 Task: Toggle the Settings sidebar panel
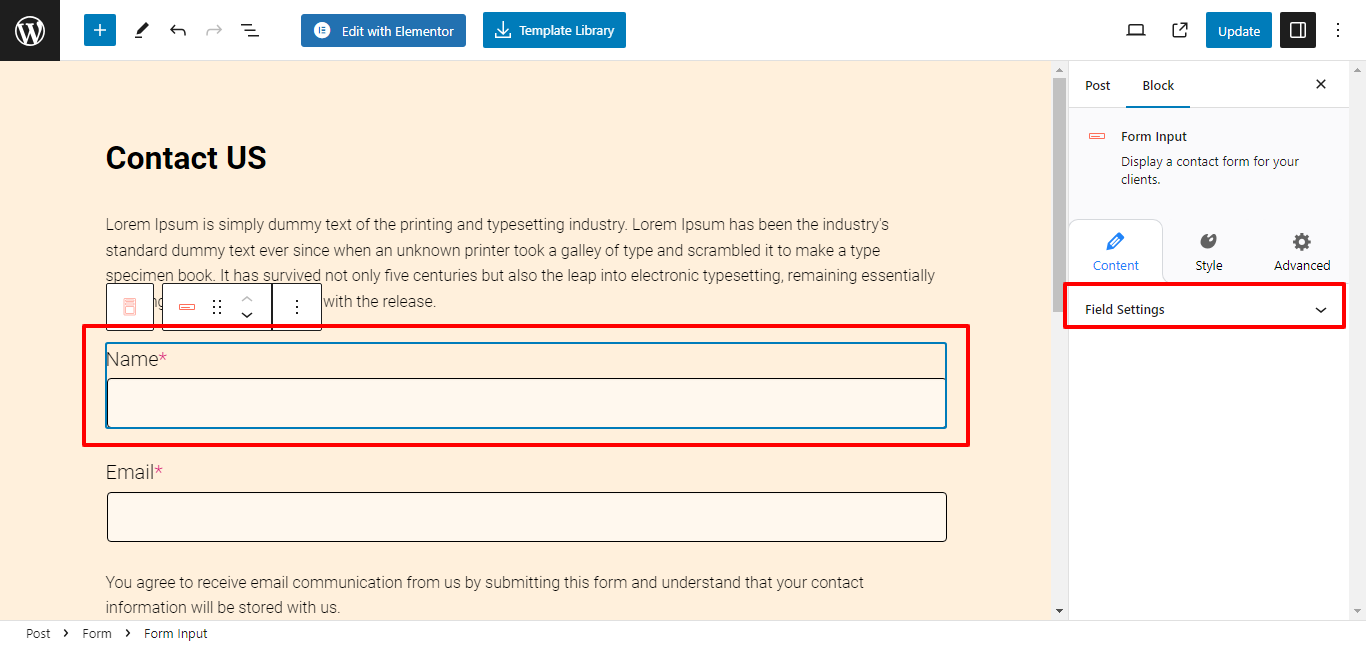coord(1298,30)
